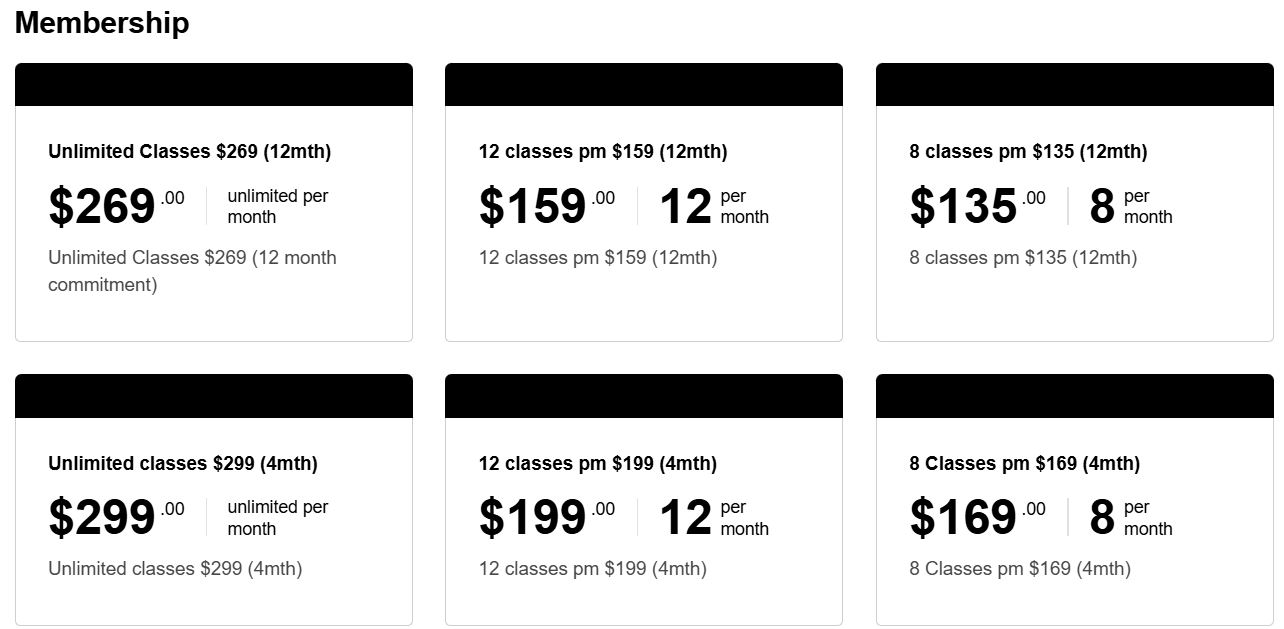
Task: Click black header of $169 membership card
Action: 1075,396
